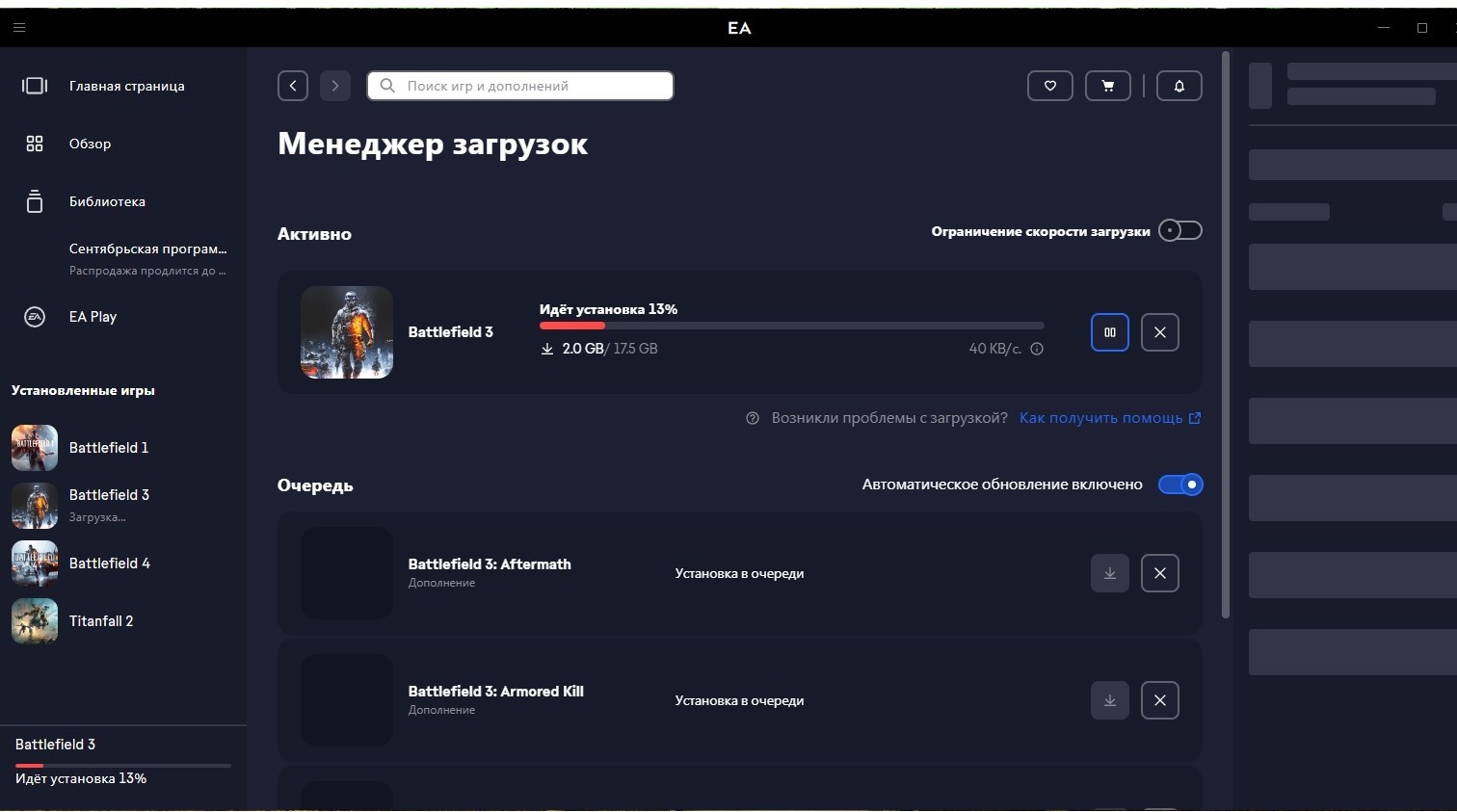1457x812 pixels.
Task: Open the hamburger menu in the title bar
Action: [19, 28]
